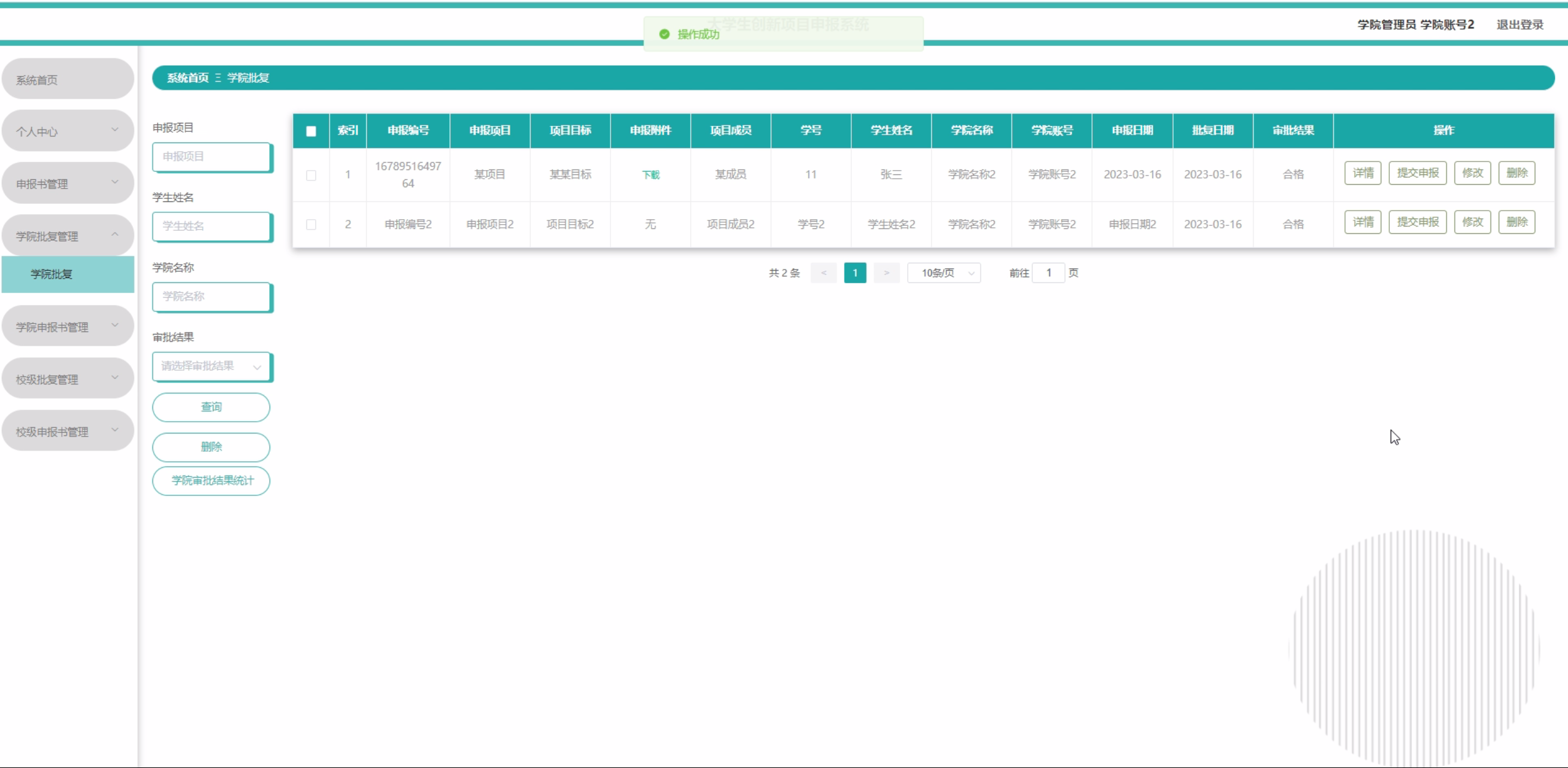The image size is (1568, 768).
Task: Open the 10条/页 page size dropdown
Action: pyautogui.click(x=944, y=273)
